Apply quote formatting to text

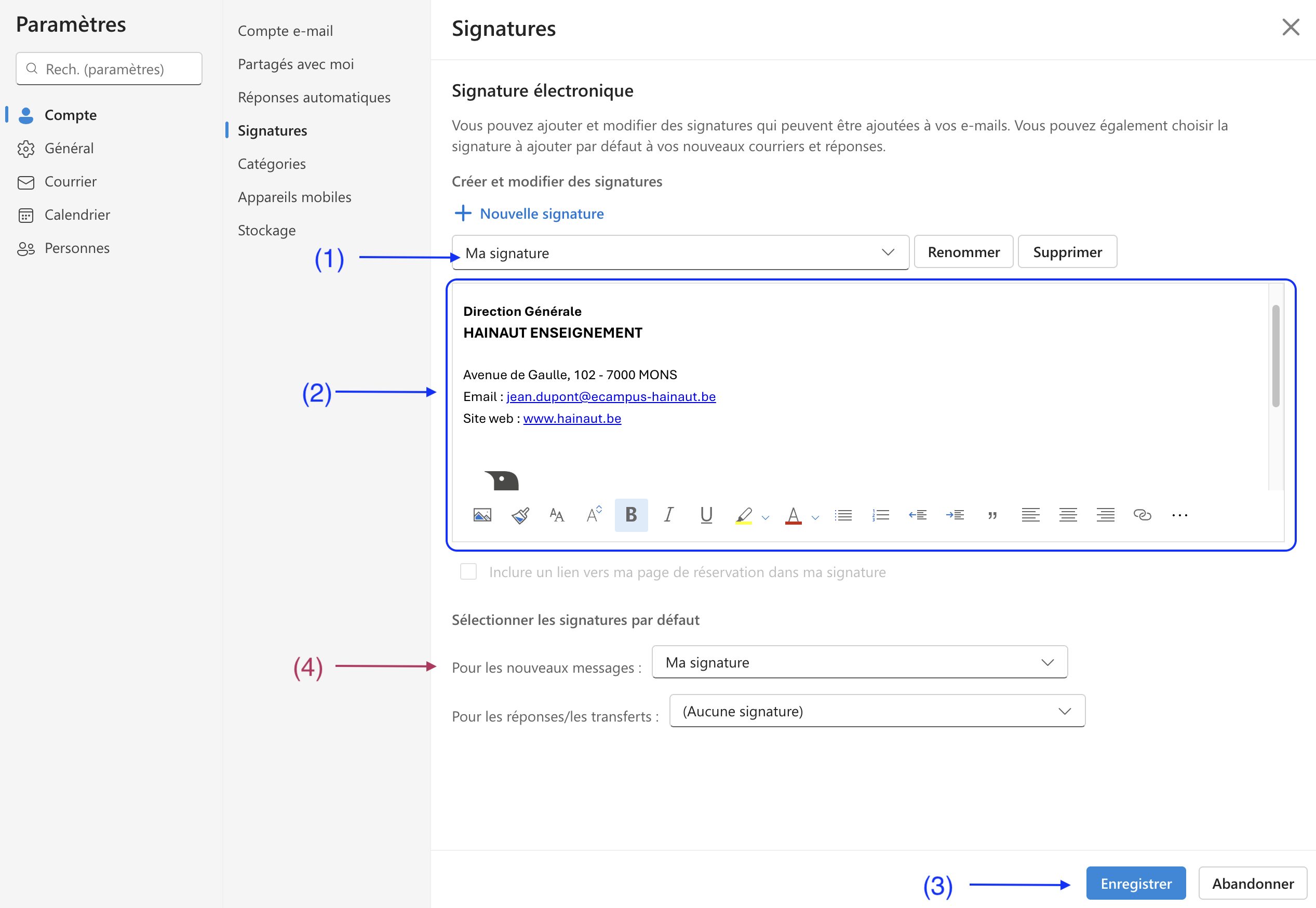(992, 515)
